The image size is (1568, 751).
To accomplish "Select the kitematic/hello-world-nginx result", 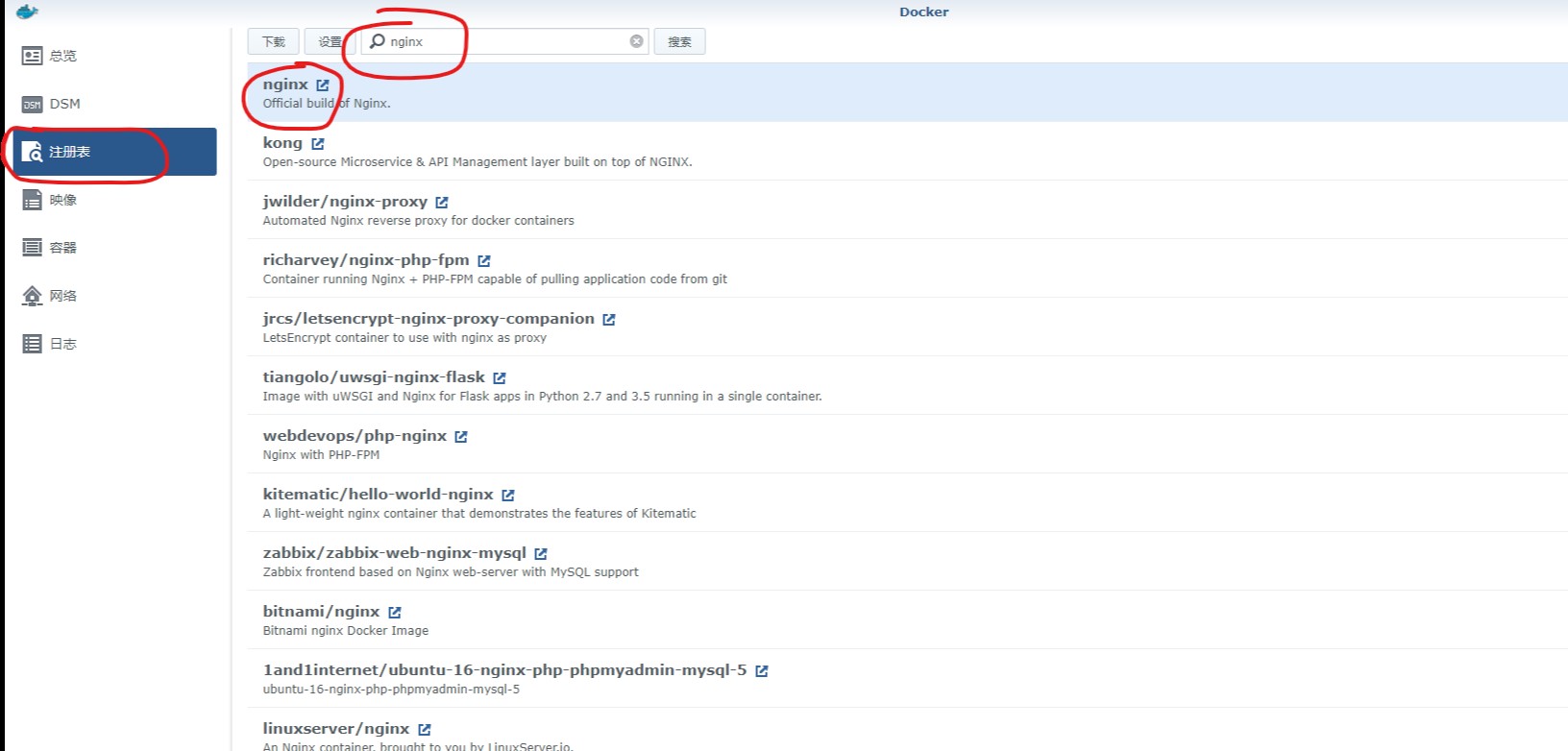I will (907, 503).
